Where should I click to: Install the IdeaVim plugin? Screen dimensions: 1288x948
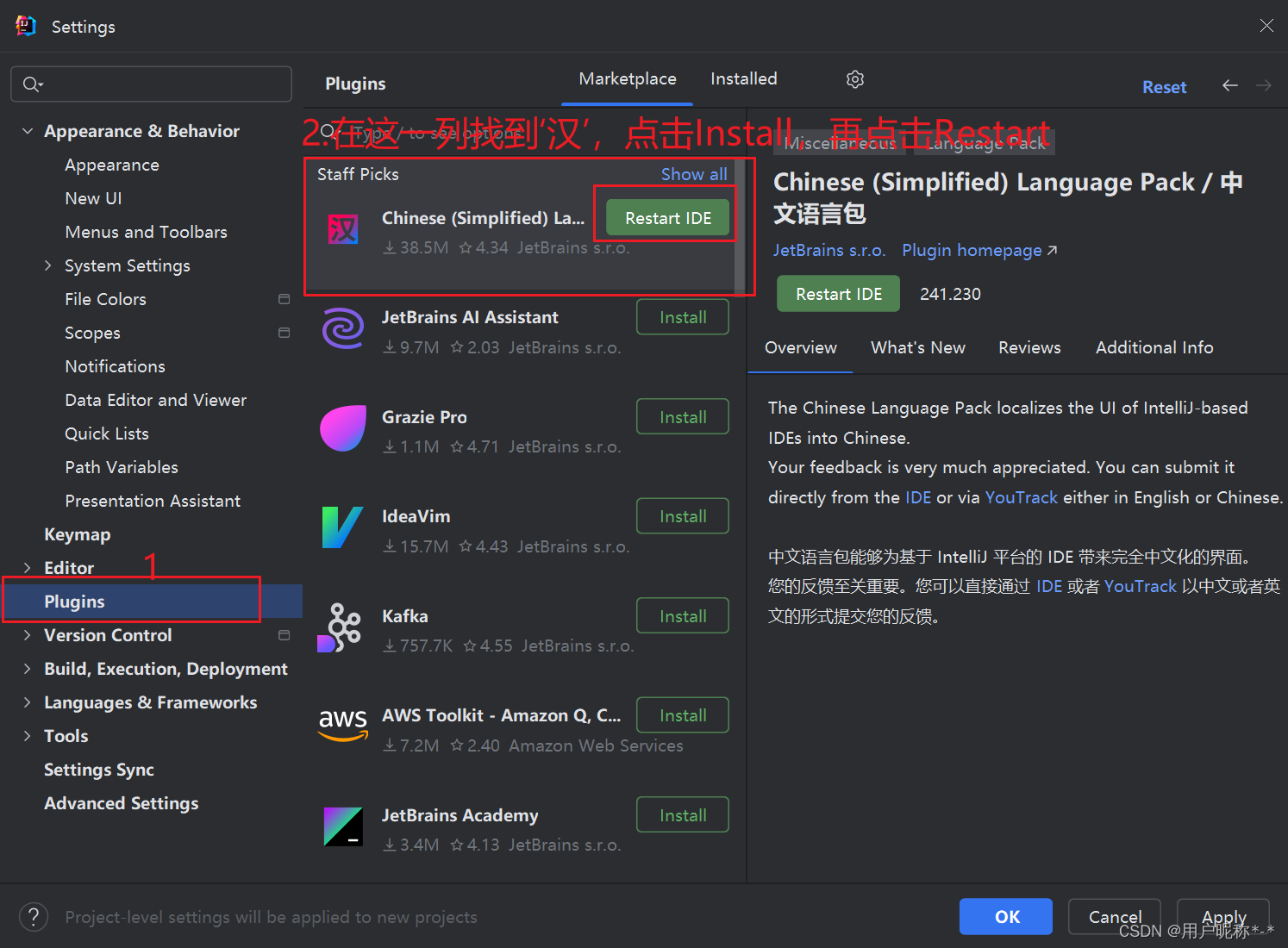point(683,516)
